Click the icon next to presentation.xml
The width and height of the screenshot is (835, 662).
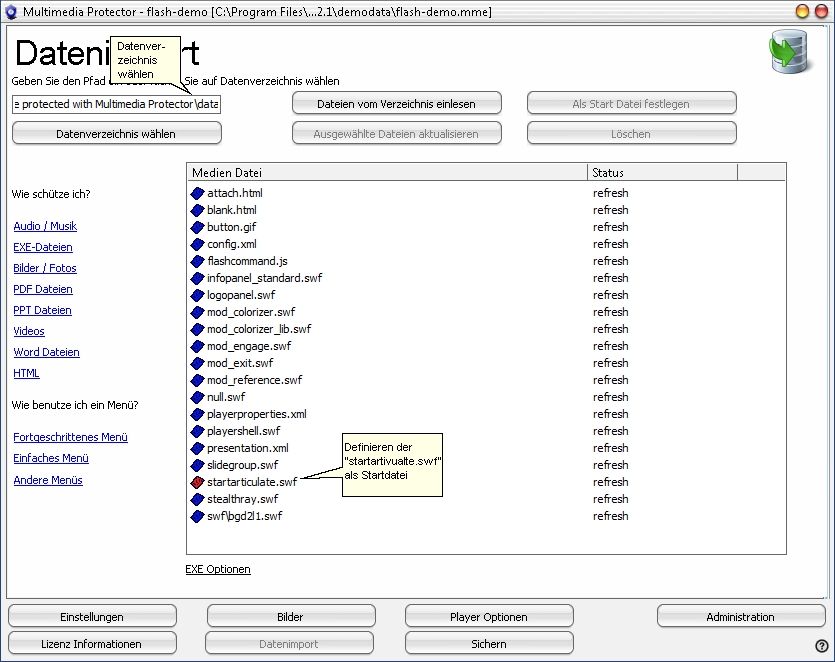point(197,448)
